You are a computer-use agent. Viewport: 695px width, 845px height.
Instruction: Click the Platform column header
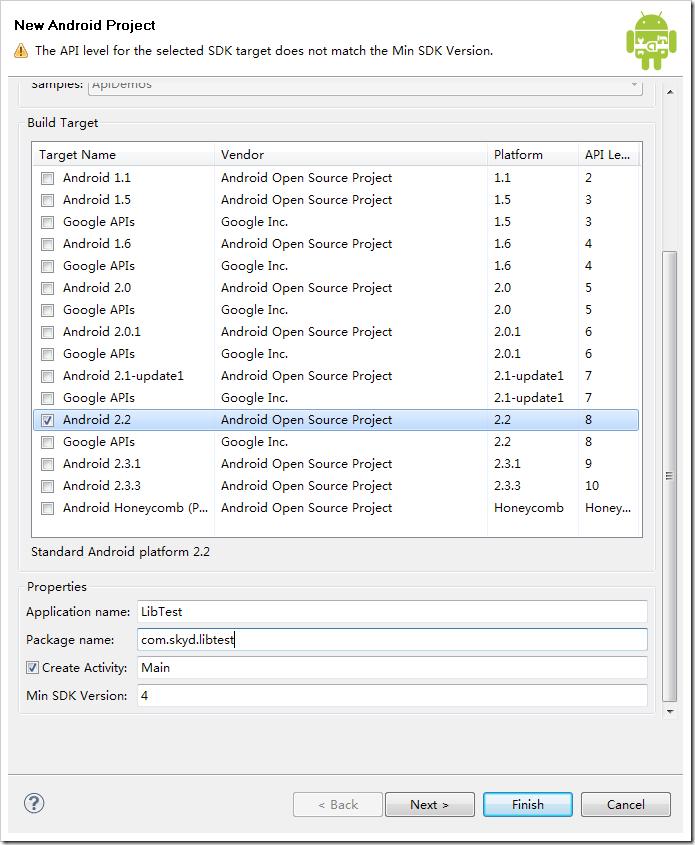coord(532,155)
